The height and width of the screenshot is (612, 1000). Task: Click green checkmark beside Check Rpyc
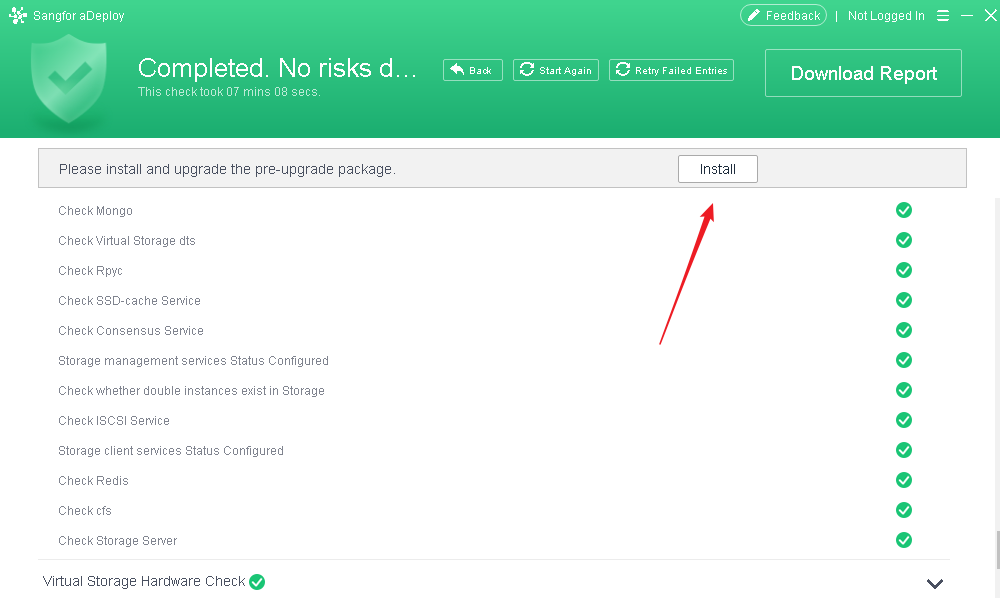pos(904,270)
